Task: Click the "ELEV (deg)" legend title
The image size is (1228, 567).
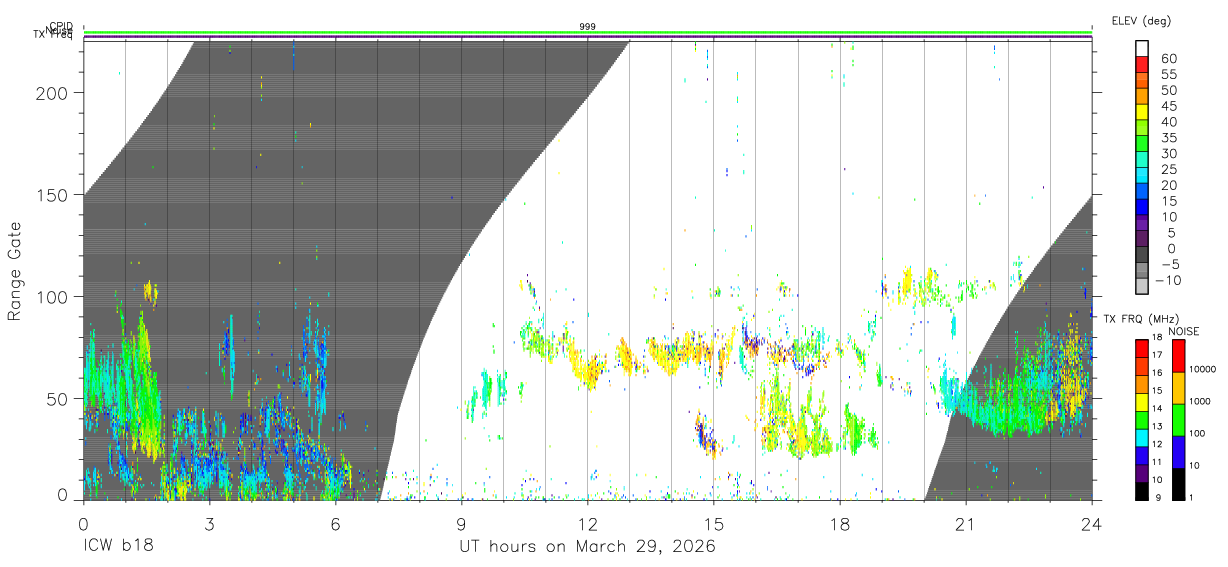Action: click(x=1141, y=20)
